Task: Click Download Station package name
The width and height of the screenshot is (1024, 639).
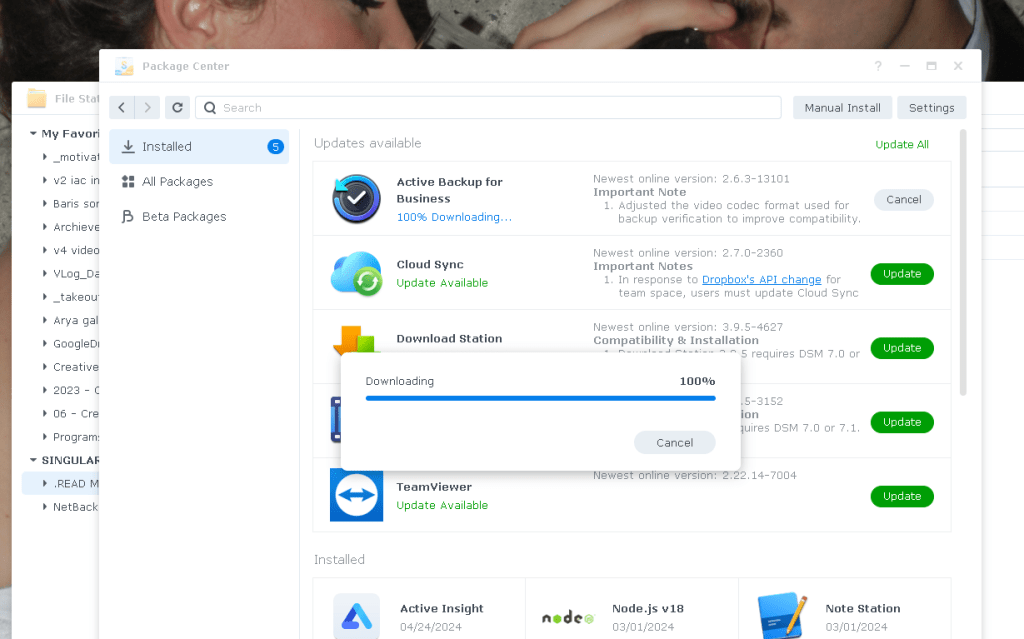Action: pyautogui.click(x=449, y=338)
